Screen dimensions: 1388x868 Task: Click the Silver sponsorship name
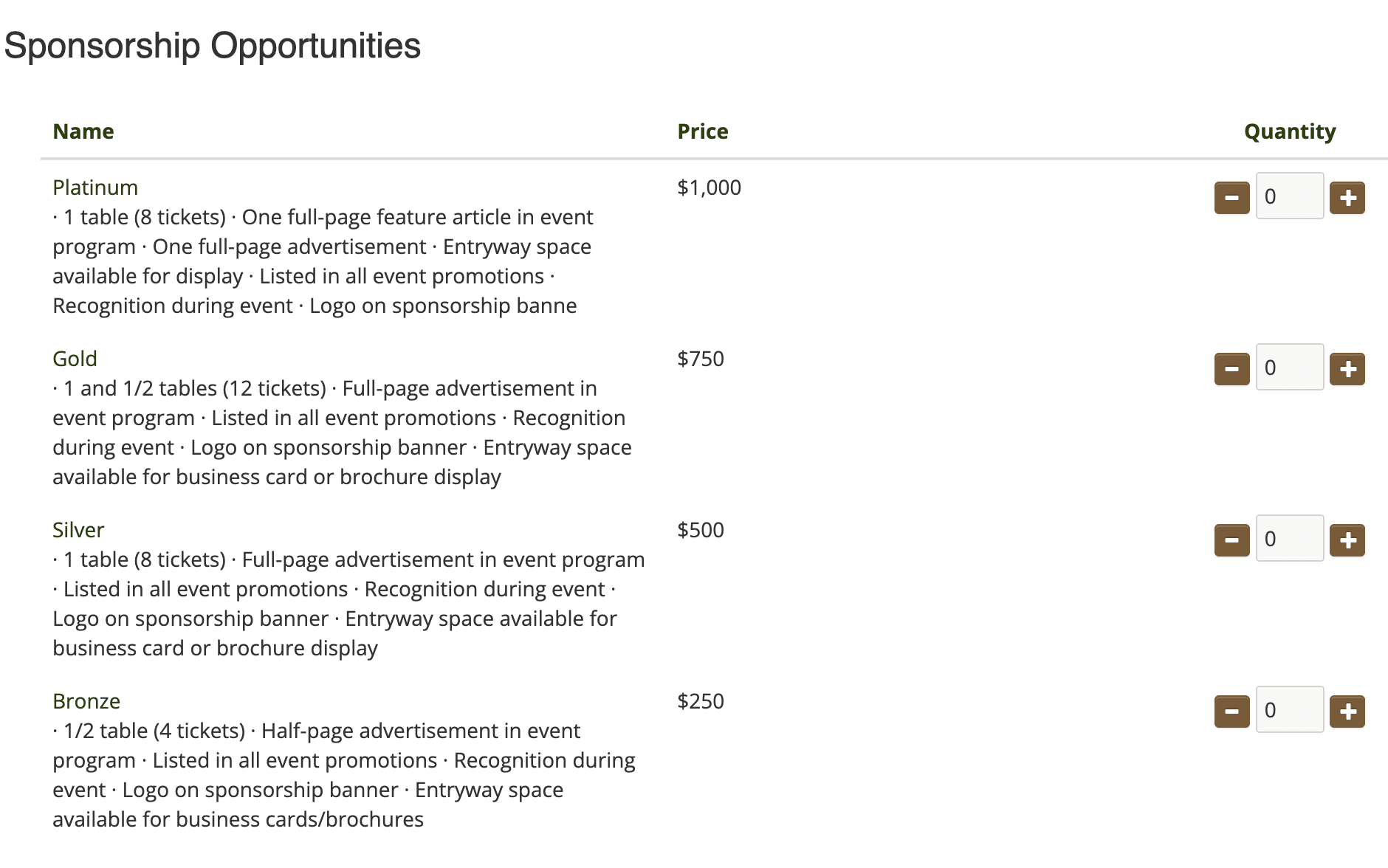click(x=78, y=530)
